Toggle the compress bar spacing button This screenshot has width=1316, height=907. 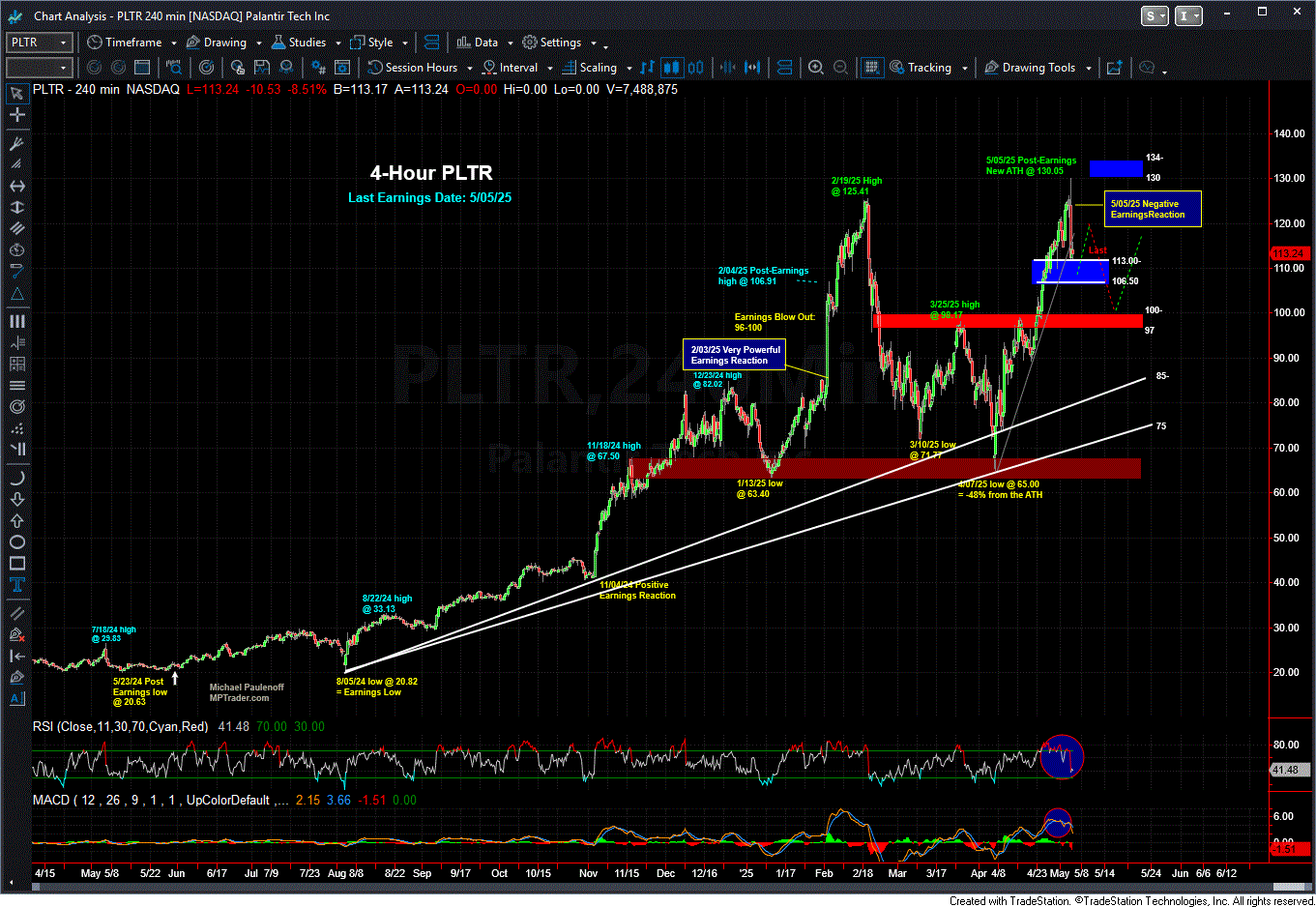click(728, 68)
